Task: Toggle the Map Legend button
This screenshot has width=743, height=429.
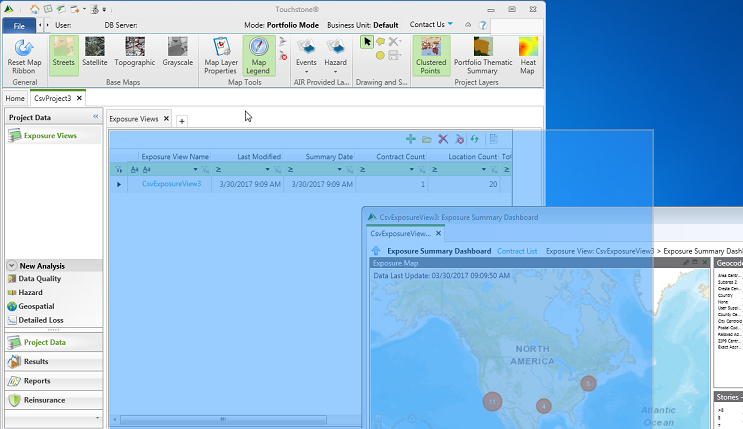Action: (x=259, y=54)
